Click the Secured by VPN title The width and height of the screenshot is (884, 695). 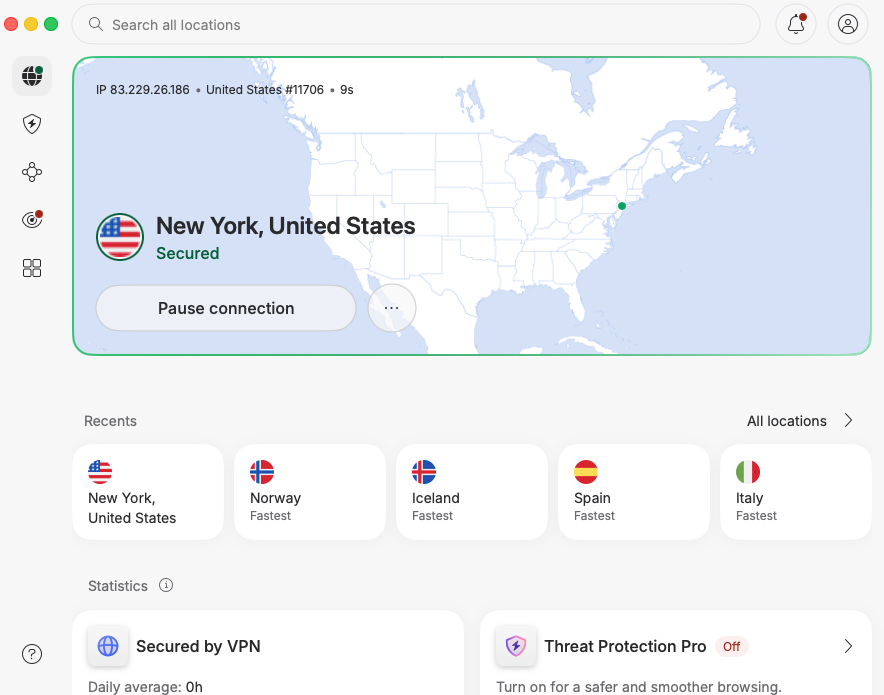[198, 646]
